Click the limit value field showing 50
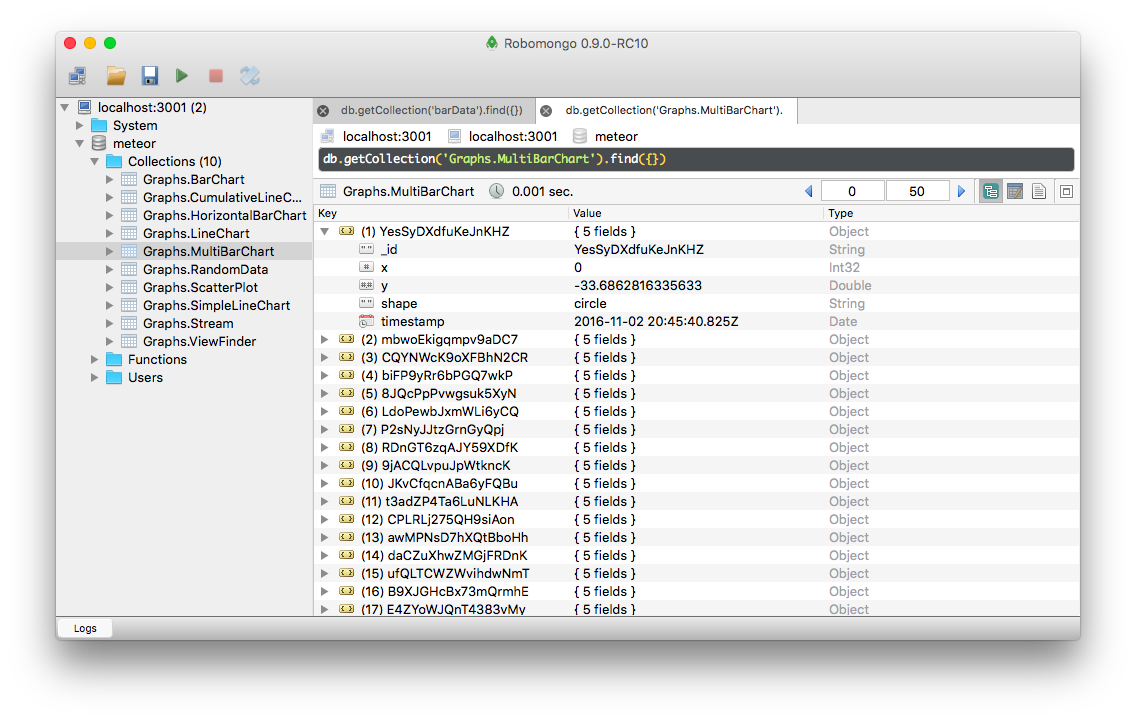1136x720 pixels. [917, 191]
